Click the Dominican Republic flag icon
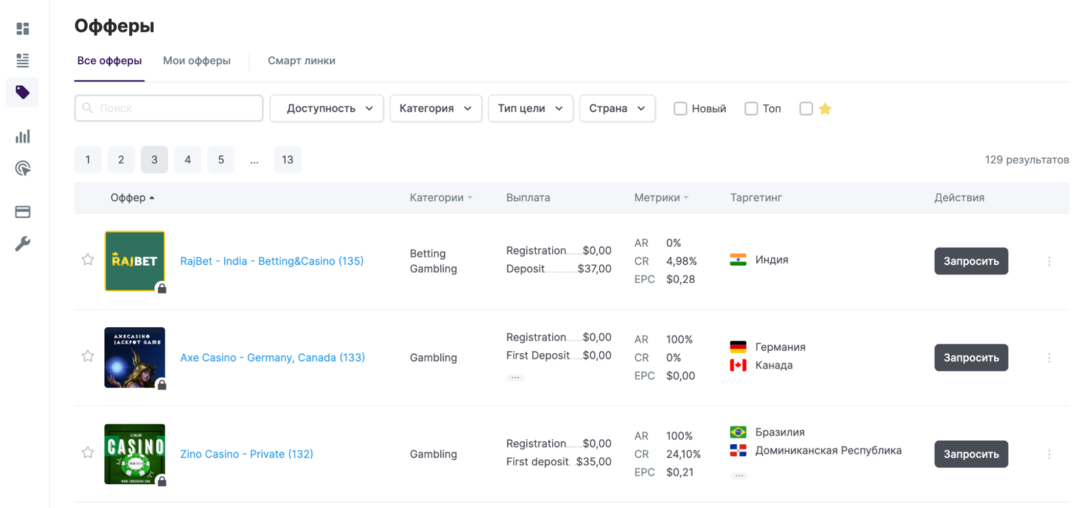The height and width of the screenshot is (508, 1080). [738, 451]
